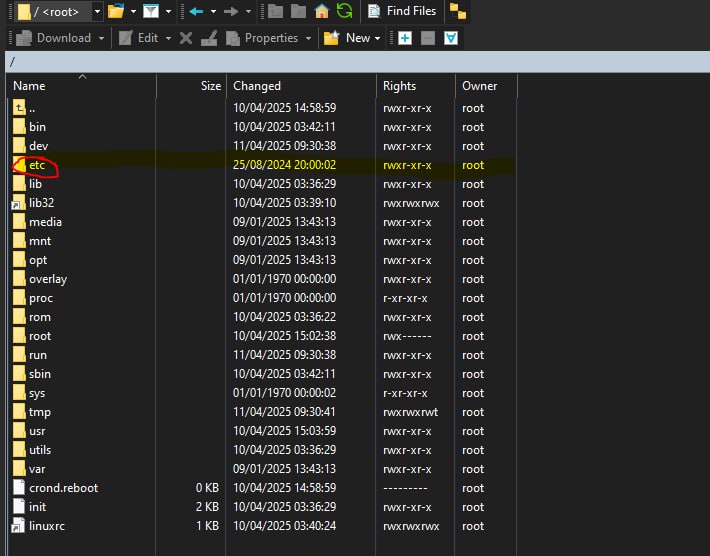
Task: Open the back history dropdown arrow
Action: [x=213, y=11]
